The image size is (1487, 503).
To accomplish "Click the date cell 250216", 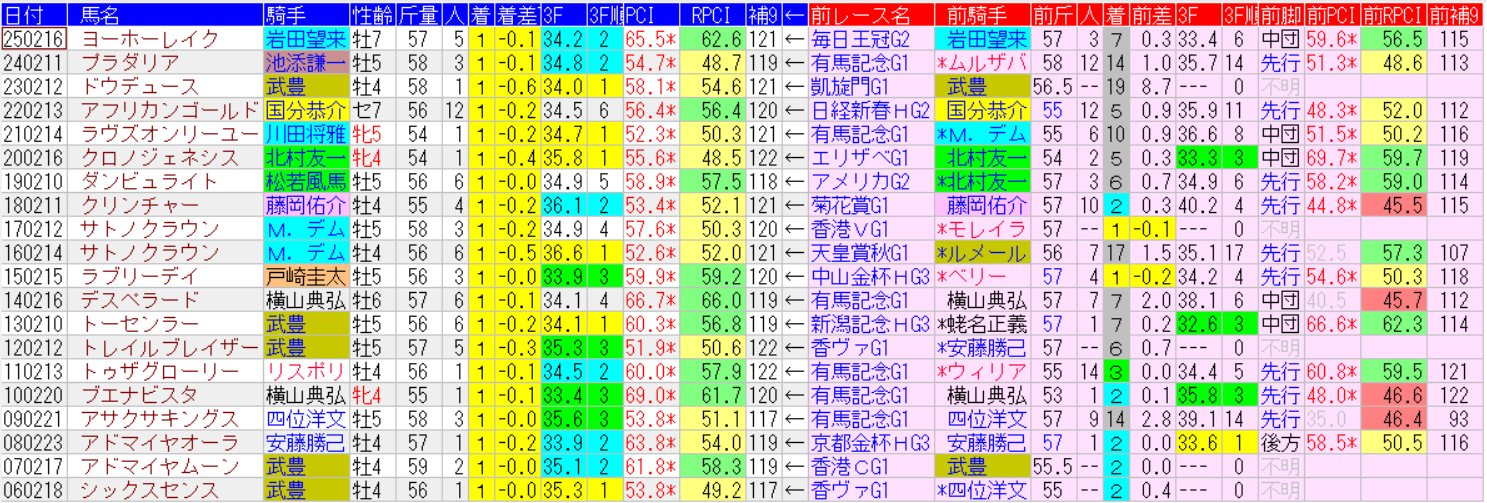I will coord(34,39).
